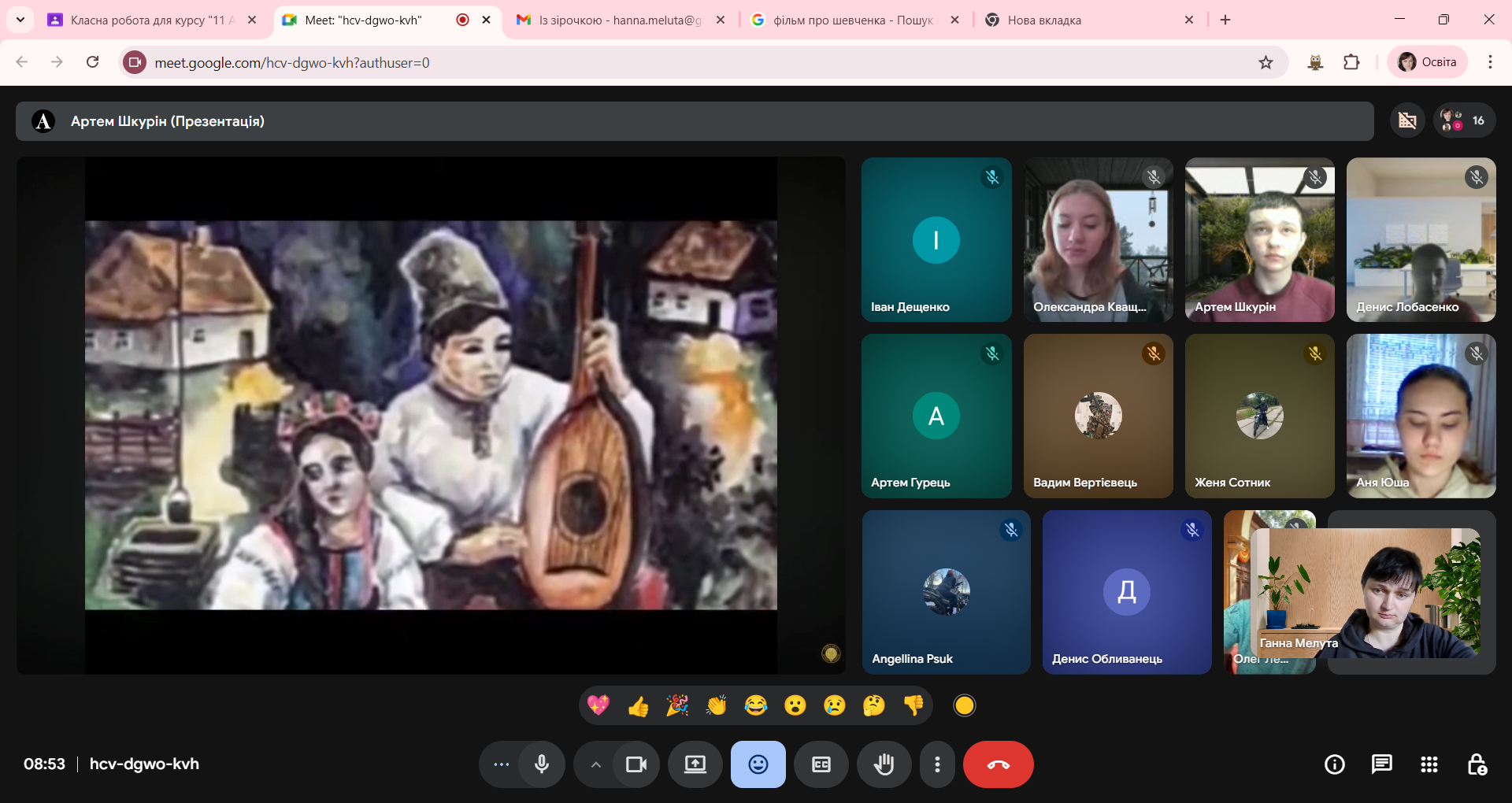1512x803 pixels.
Task: Go forward to the next page
Action: 57,62
